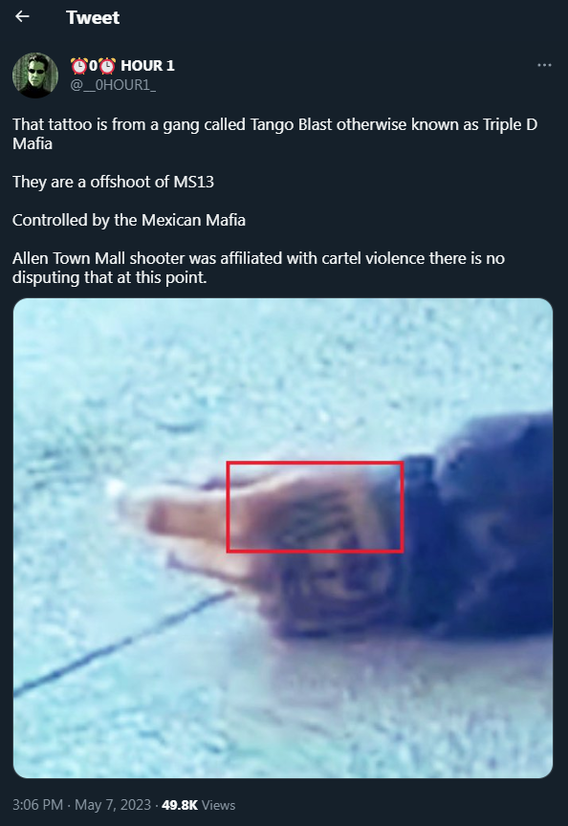
Task: Open the HOUR 1 display name
Action: (148, 66)
